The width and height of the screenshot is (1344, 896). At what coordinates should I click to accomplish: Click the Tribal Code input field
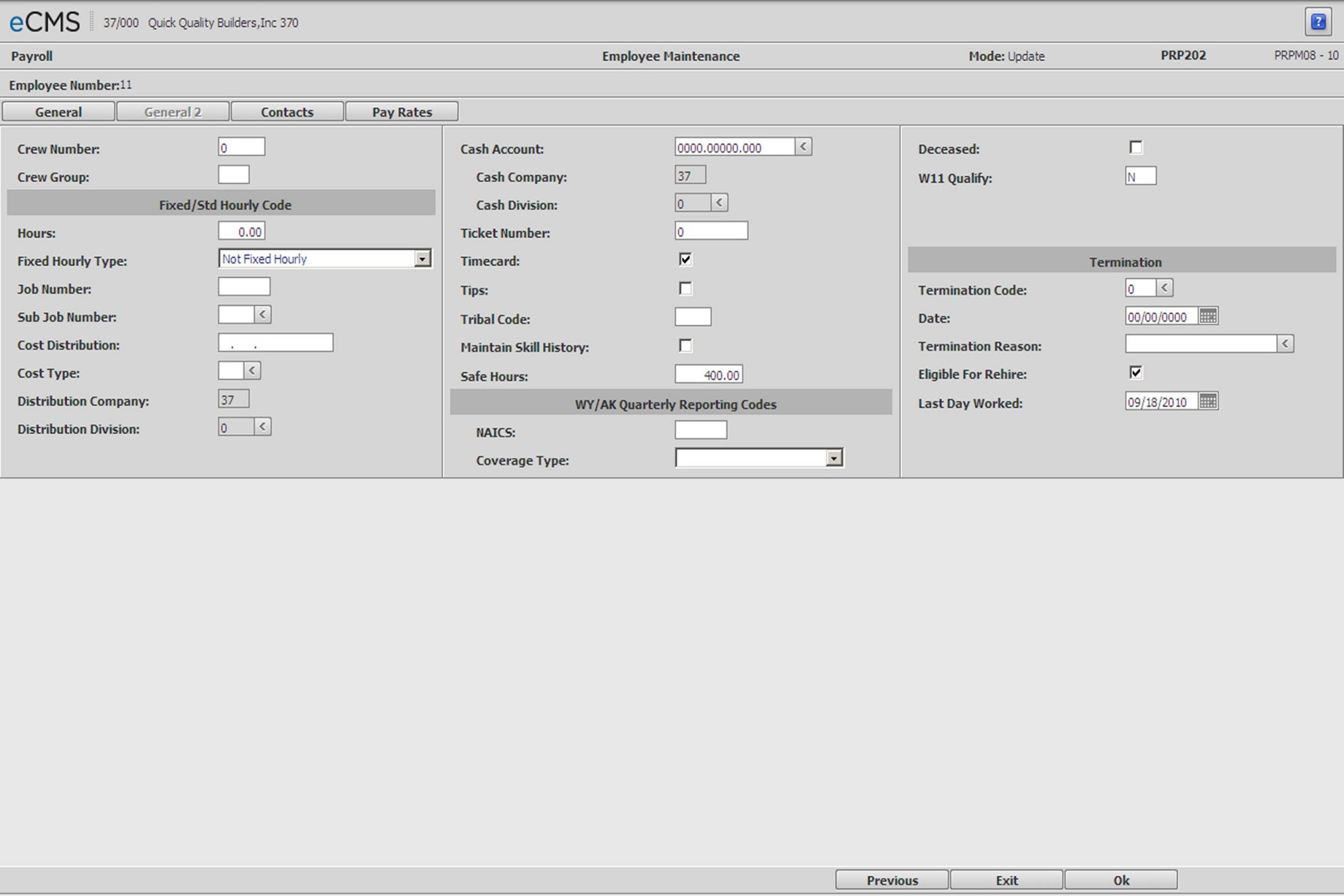693,317
